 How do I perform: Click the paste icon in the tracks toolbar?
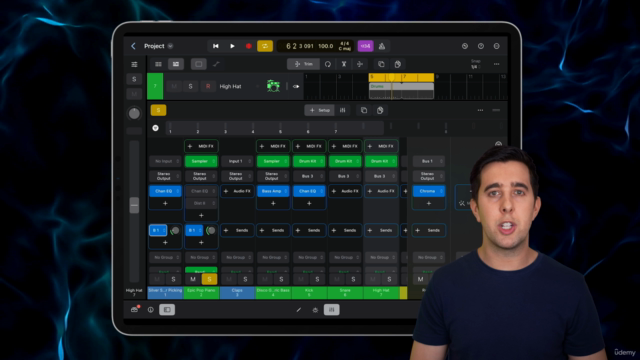coord(397,64)
